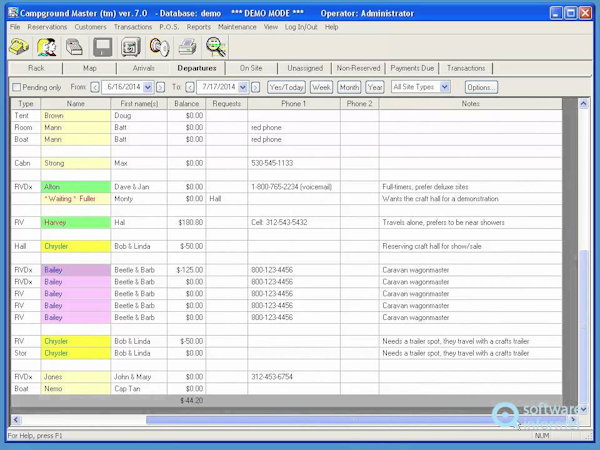
Task: Select the Hall row Chrysler name cell
Action: [76, 246]
